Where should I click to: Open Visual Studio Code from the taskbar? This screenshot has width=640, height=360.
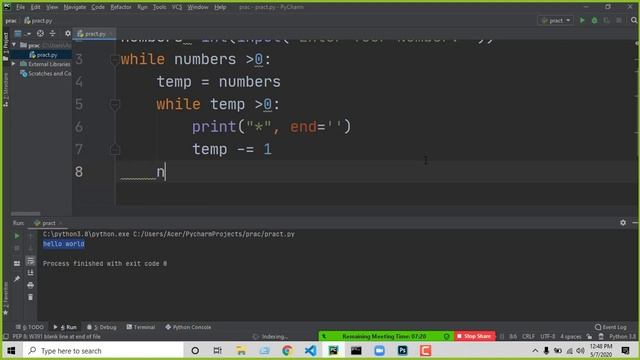pos(310,351)
